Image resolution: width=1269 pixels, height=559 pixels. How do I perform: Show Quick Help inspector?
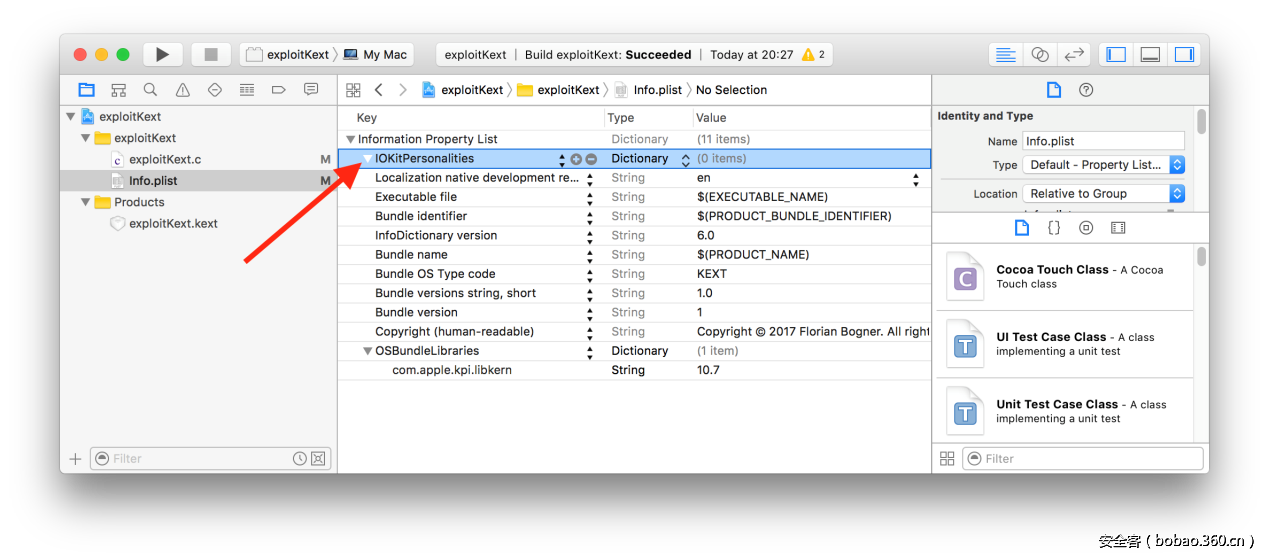click(x=1086, y=90)
